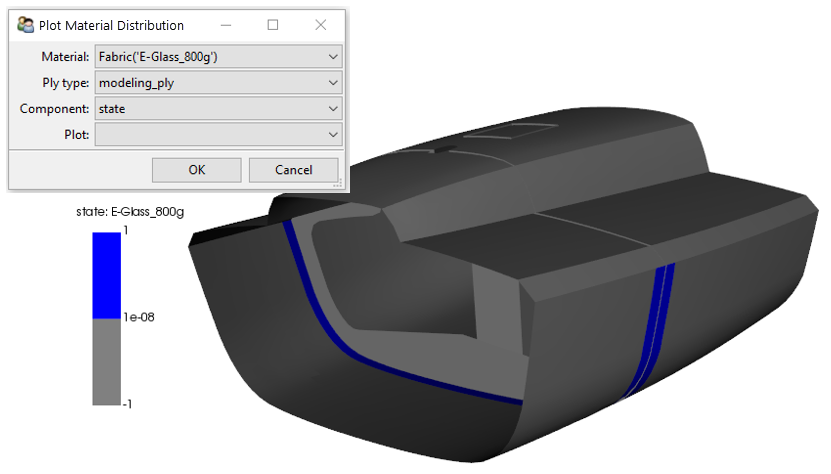Click the blue legend color band
Viewport: 831px width, 474px height.
coord(107,276)
